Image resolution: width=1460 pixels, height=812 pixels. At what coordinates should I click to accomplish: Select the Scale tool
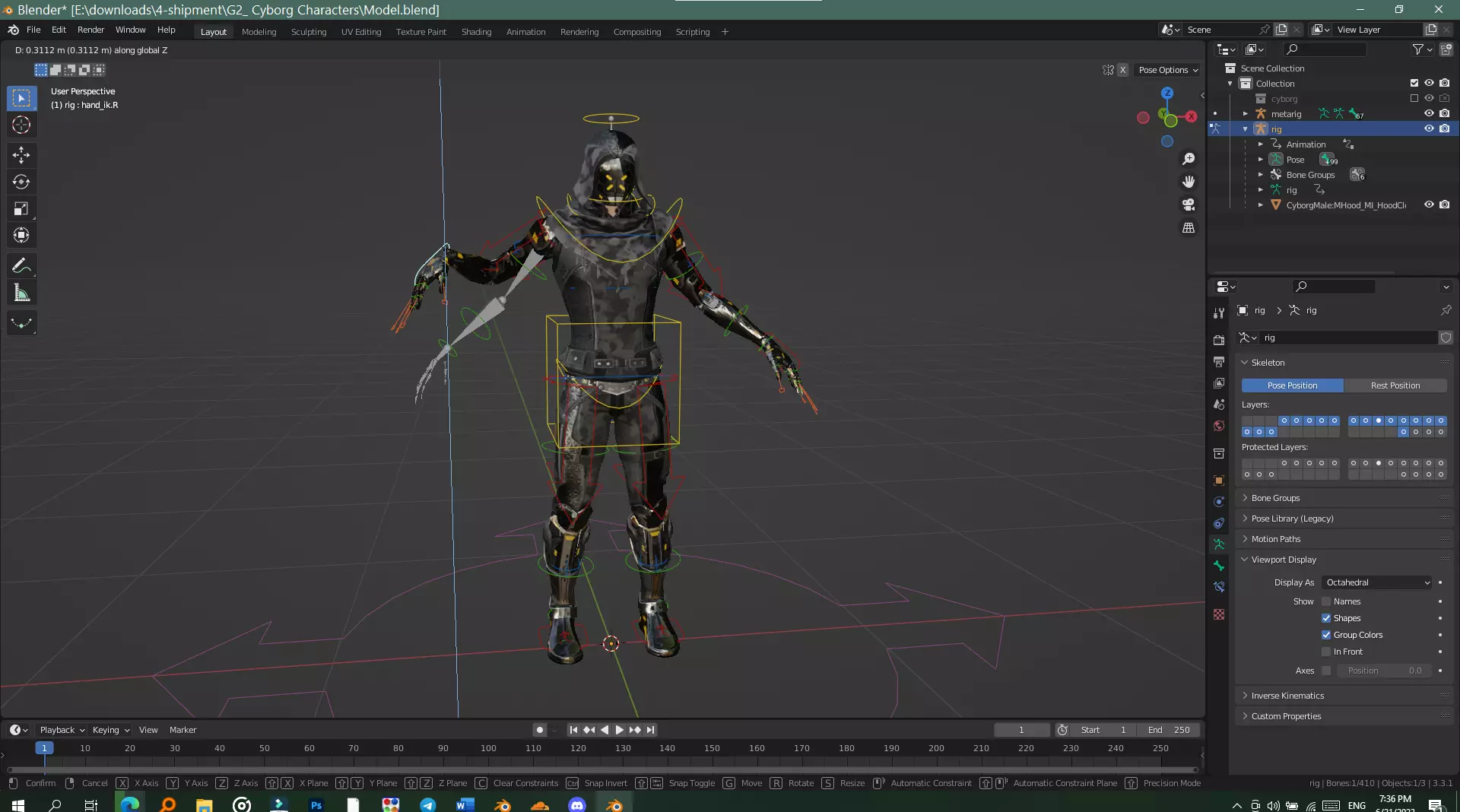pyautogui.click(x=21, y=208)
